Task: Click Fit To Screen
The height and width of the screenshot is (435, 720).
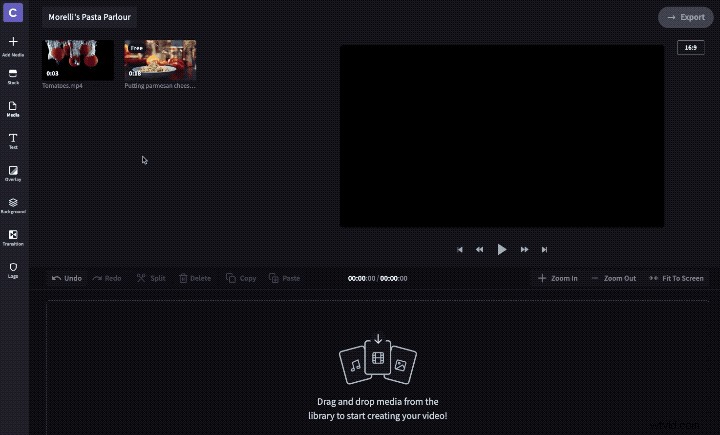Action: (676, 278)
